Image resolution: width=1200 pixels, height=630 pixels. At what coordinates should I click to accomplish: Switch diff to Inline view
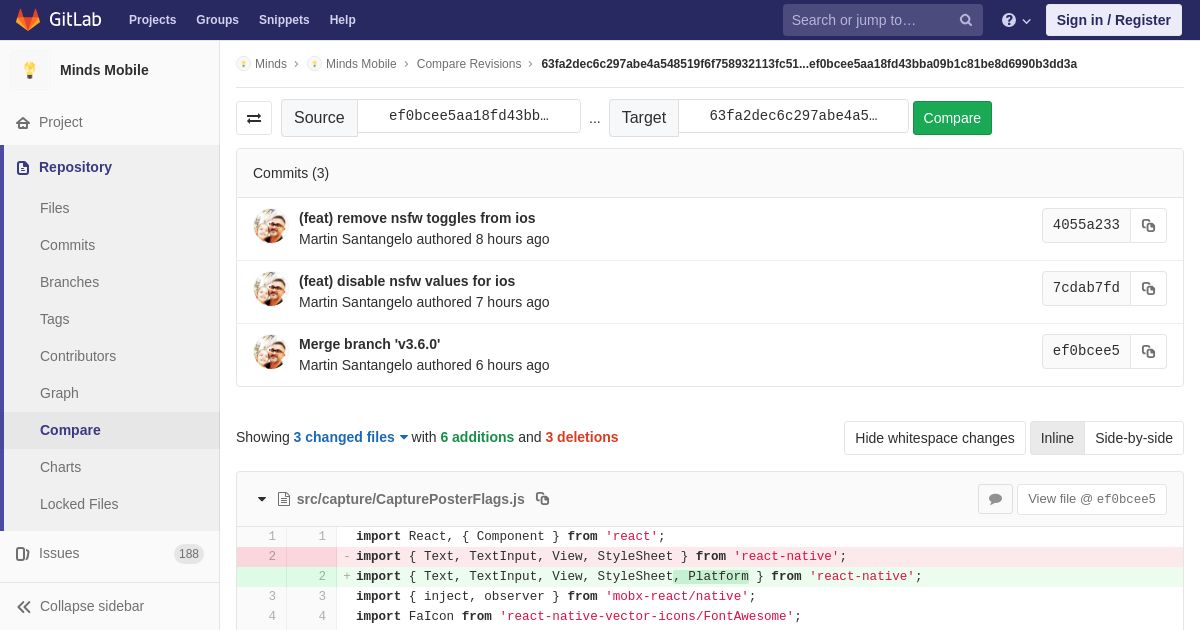pos(1057,438)
